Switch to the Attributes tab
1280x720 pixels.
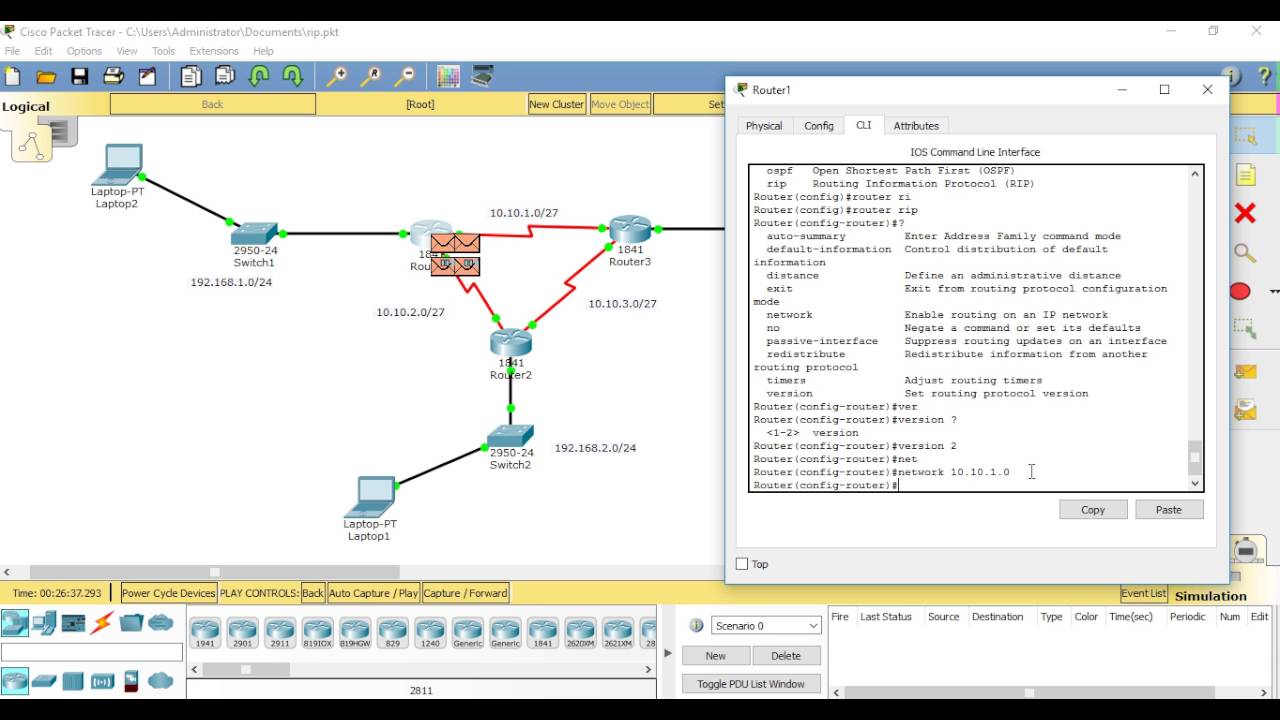point(916,126)
